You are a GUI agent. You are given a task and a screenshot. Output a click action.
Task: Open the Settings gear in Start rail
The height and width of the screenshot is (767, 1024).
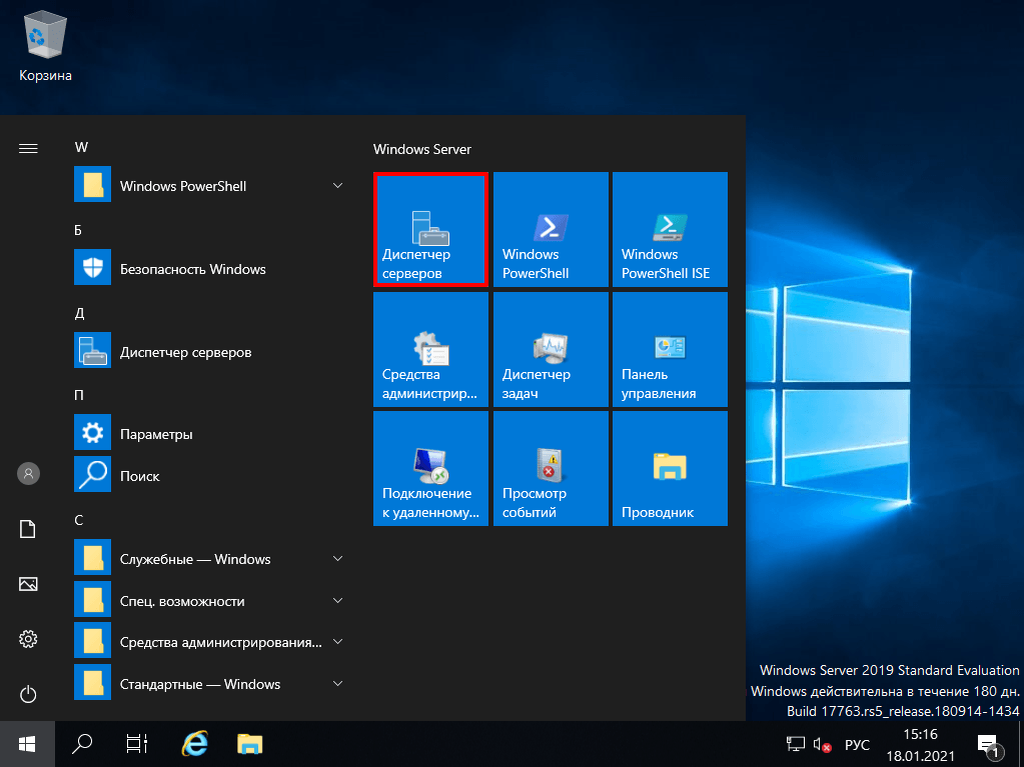[x=28, y=638]
